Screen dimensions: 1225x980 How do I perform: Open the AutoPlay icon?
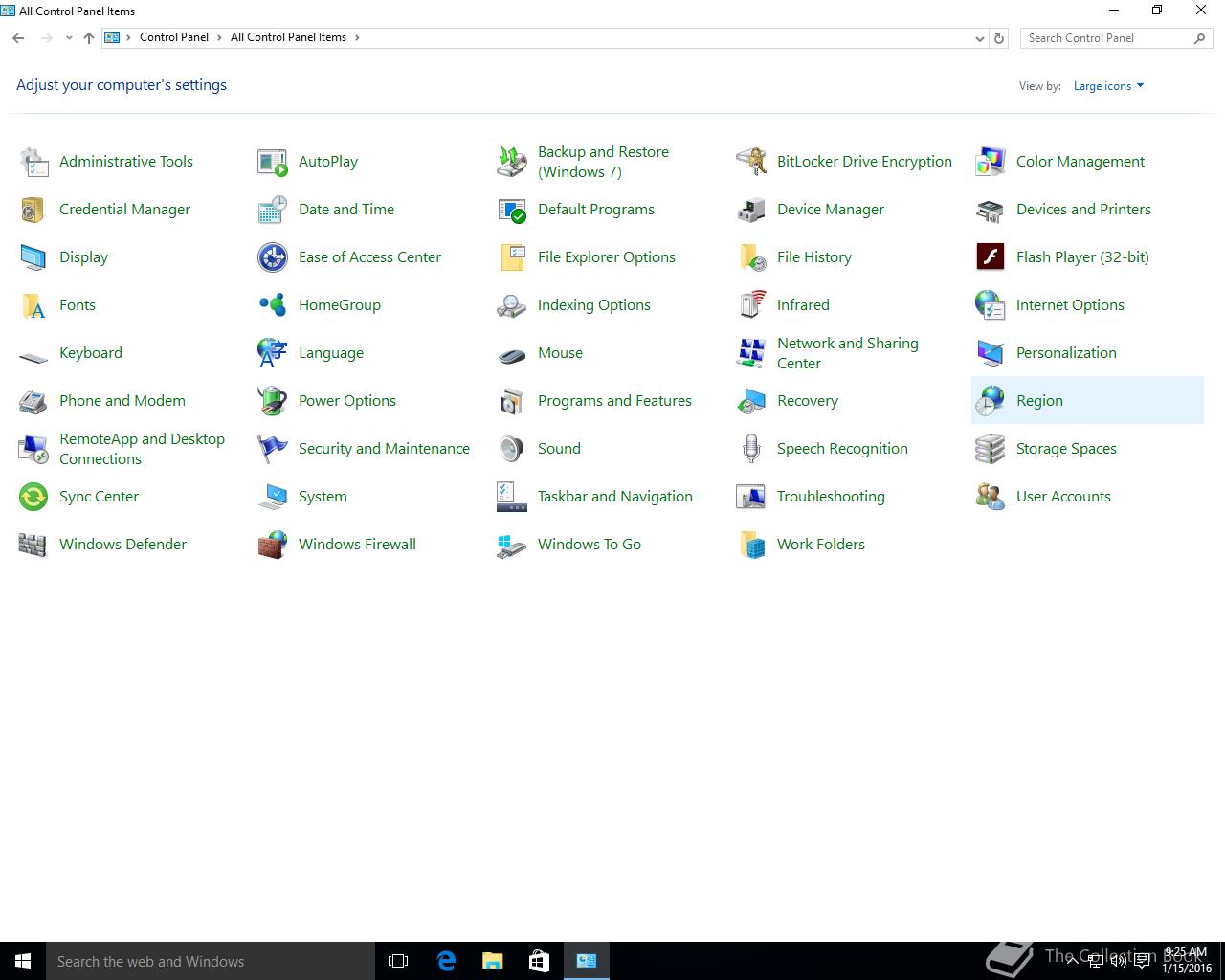point(273,162)
